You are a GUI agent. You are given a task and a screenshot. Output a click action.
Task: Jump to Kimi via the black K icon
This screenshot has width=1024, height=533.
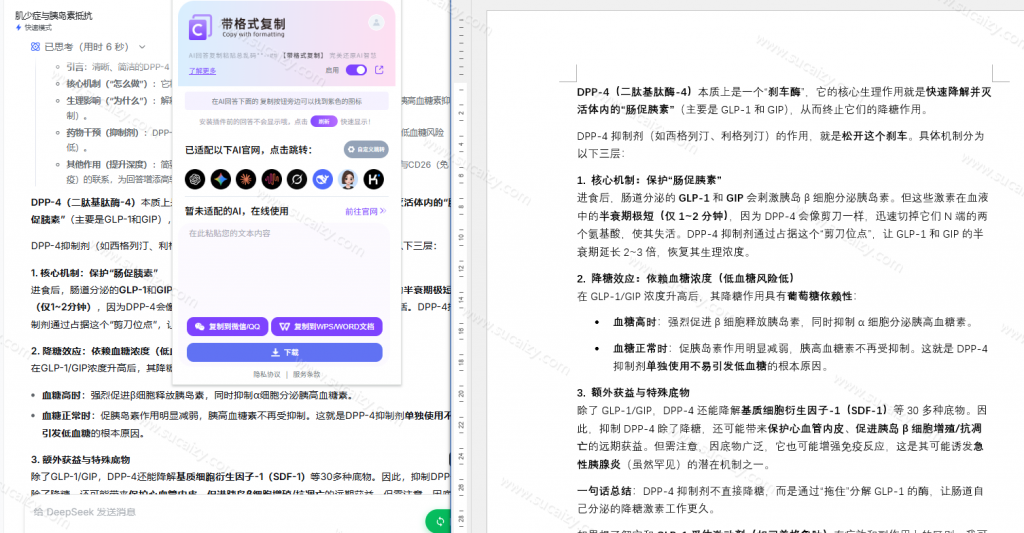point(374,179)
